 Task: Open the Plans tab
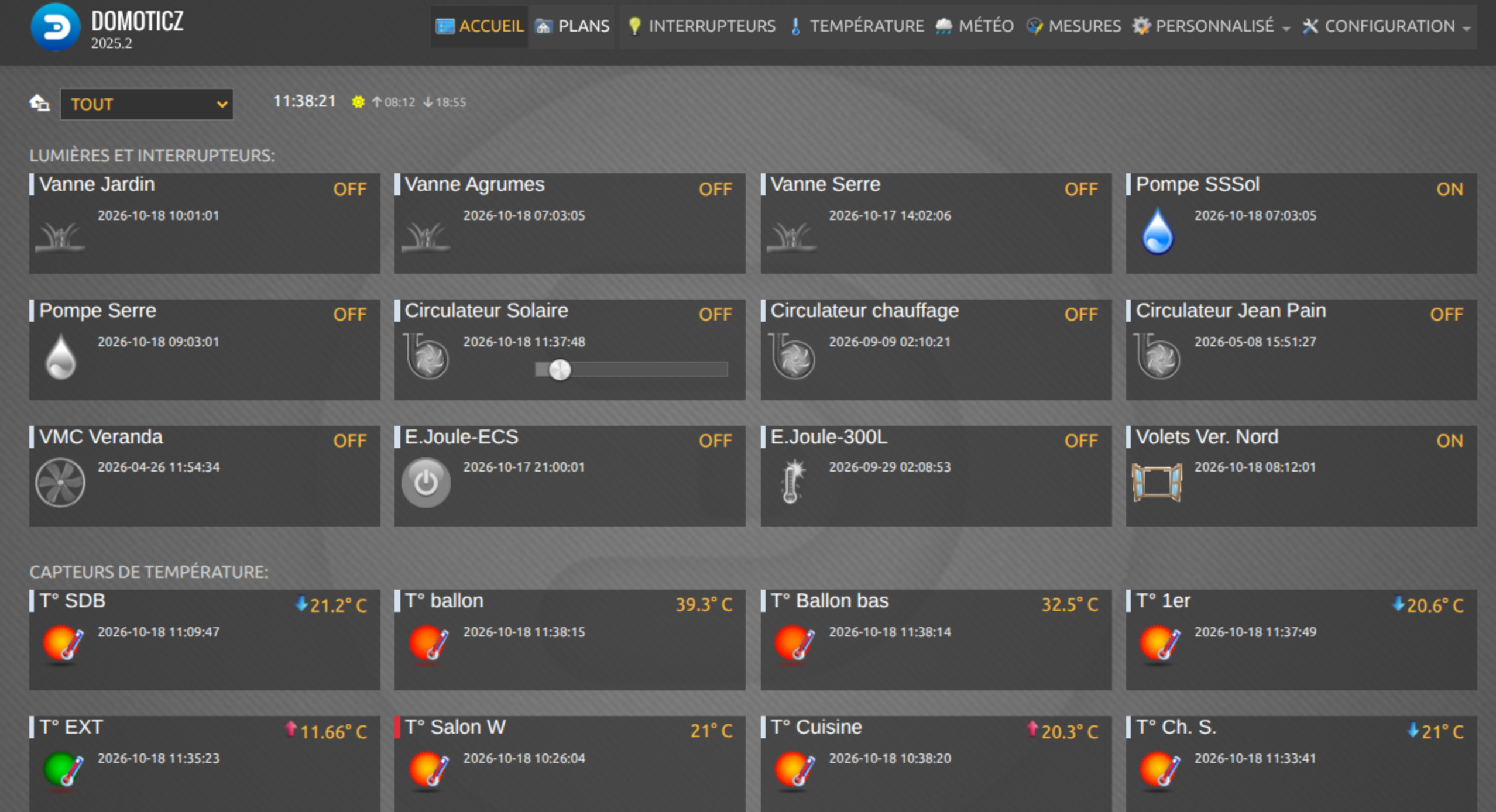tap(572, 26)
